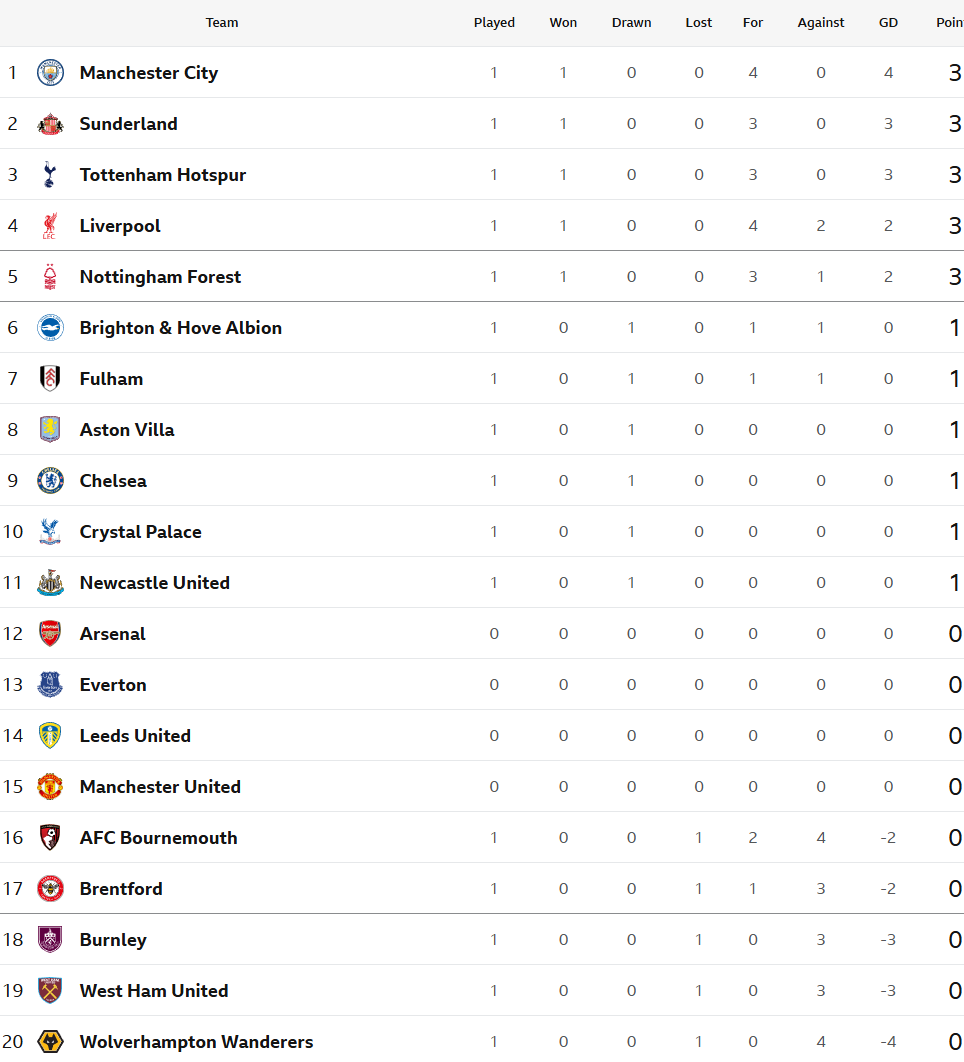
Task: Click the Manchester United crest
Action: (x=50, y=786)
